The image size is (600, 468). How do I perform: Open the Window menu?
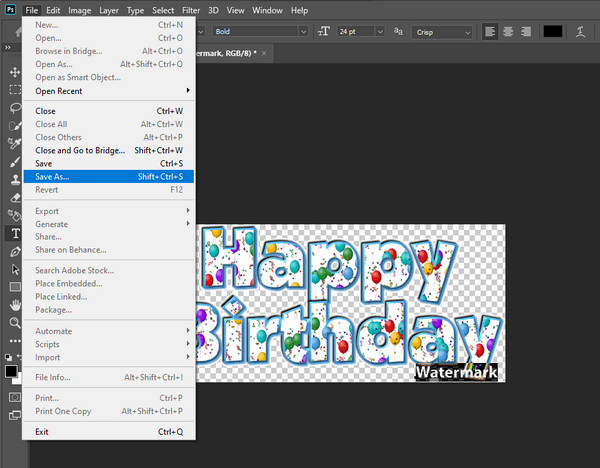coord(267,10)
